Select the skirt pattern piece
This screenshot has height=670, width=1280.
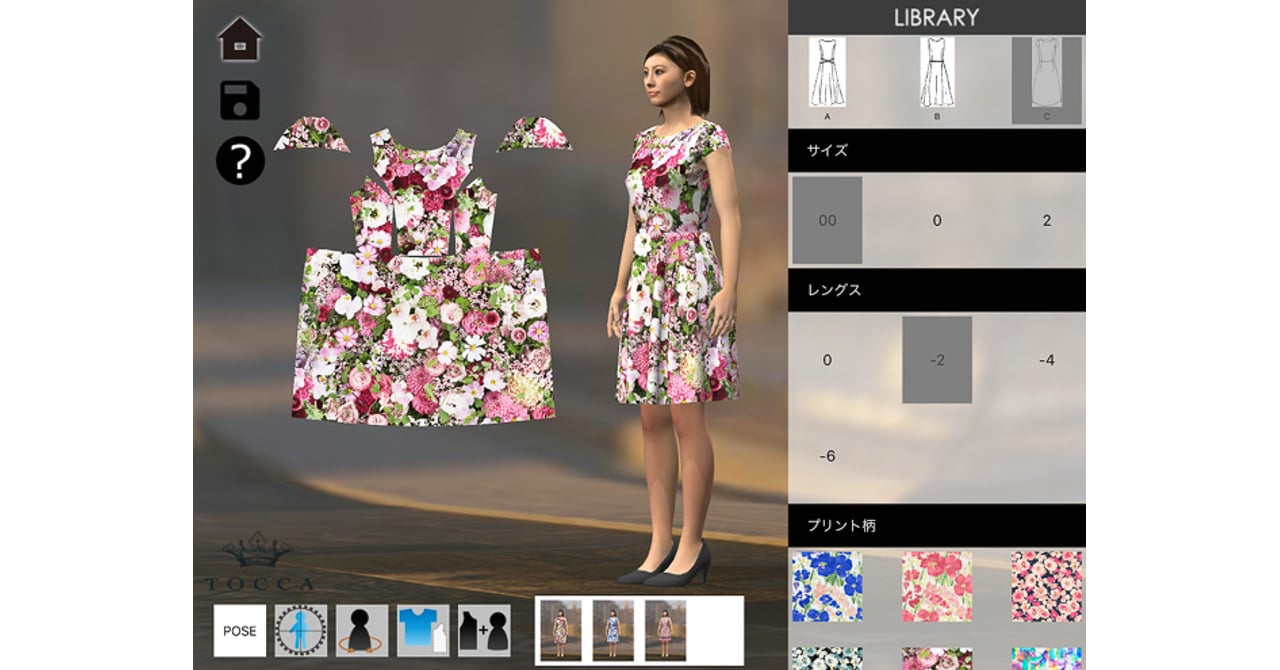423,338
